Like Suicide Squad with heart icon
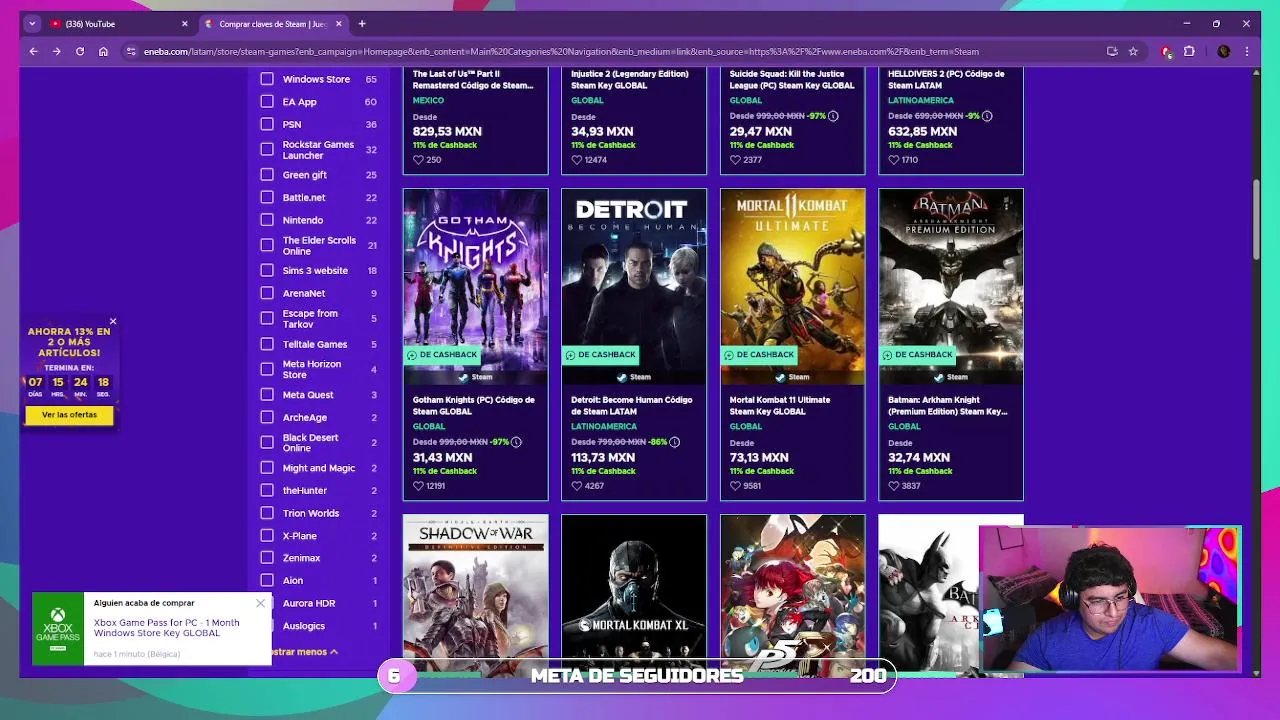 coord(736,160)
